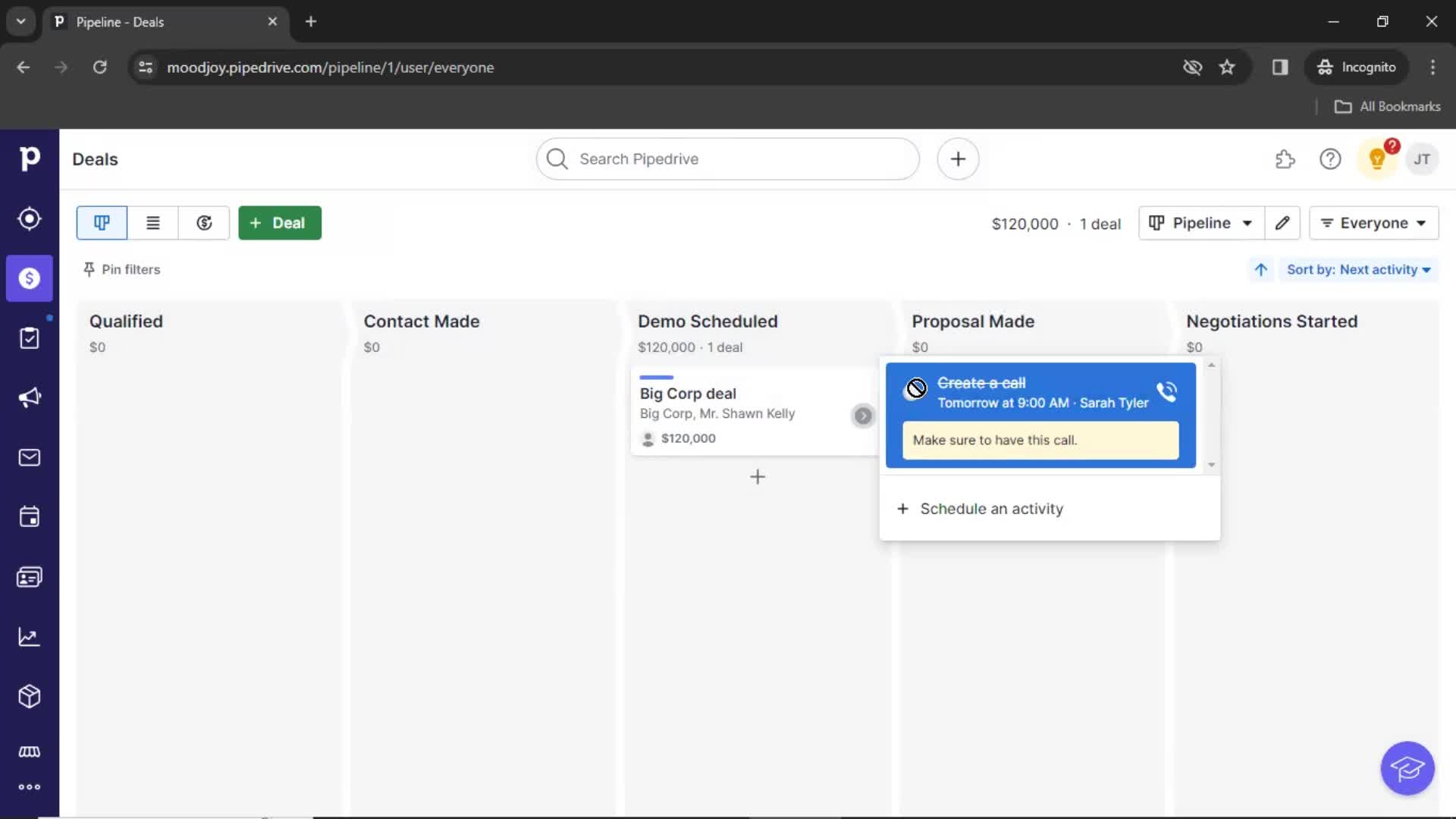Open Marketplace storefront icon in sidebar

click(x=30, y=752)
